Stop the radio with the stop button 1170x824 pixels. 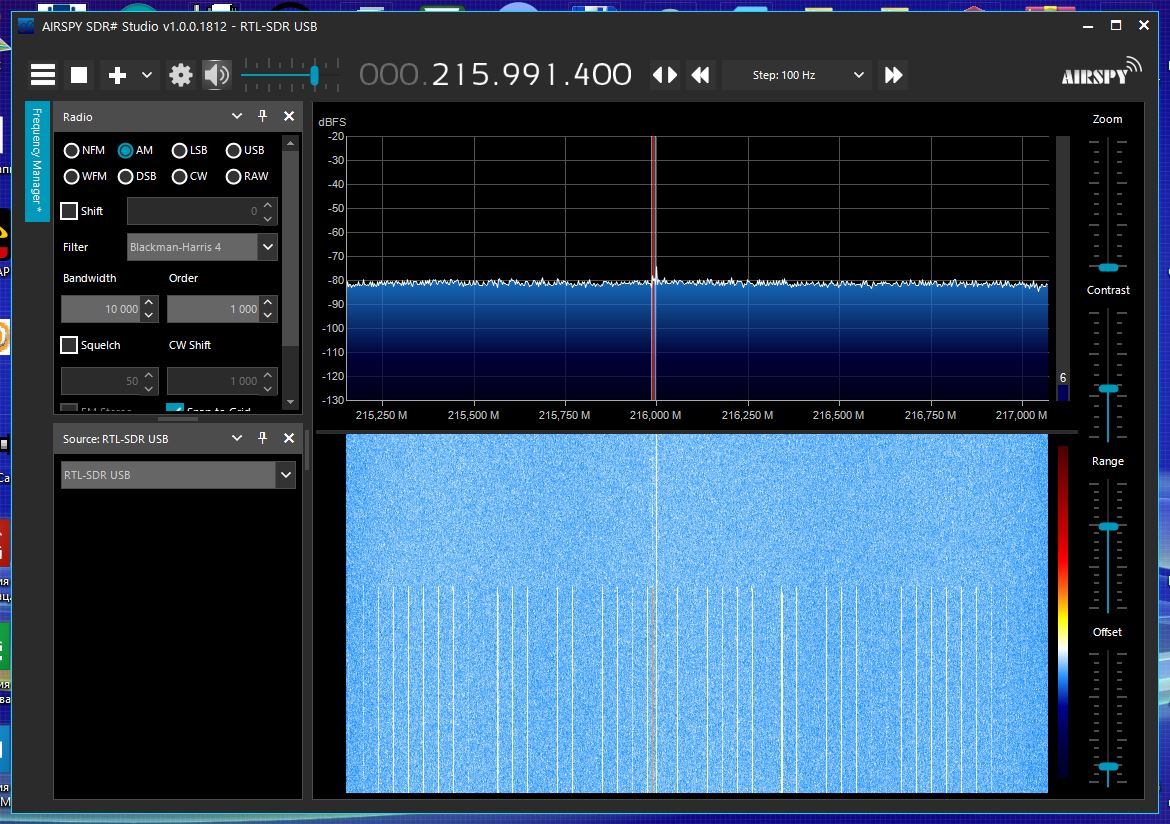(x=79, y=75)
